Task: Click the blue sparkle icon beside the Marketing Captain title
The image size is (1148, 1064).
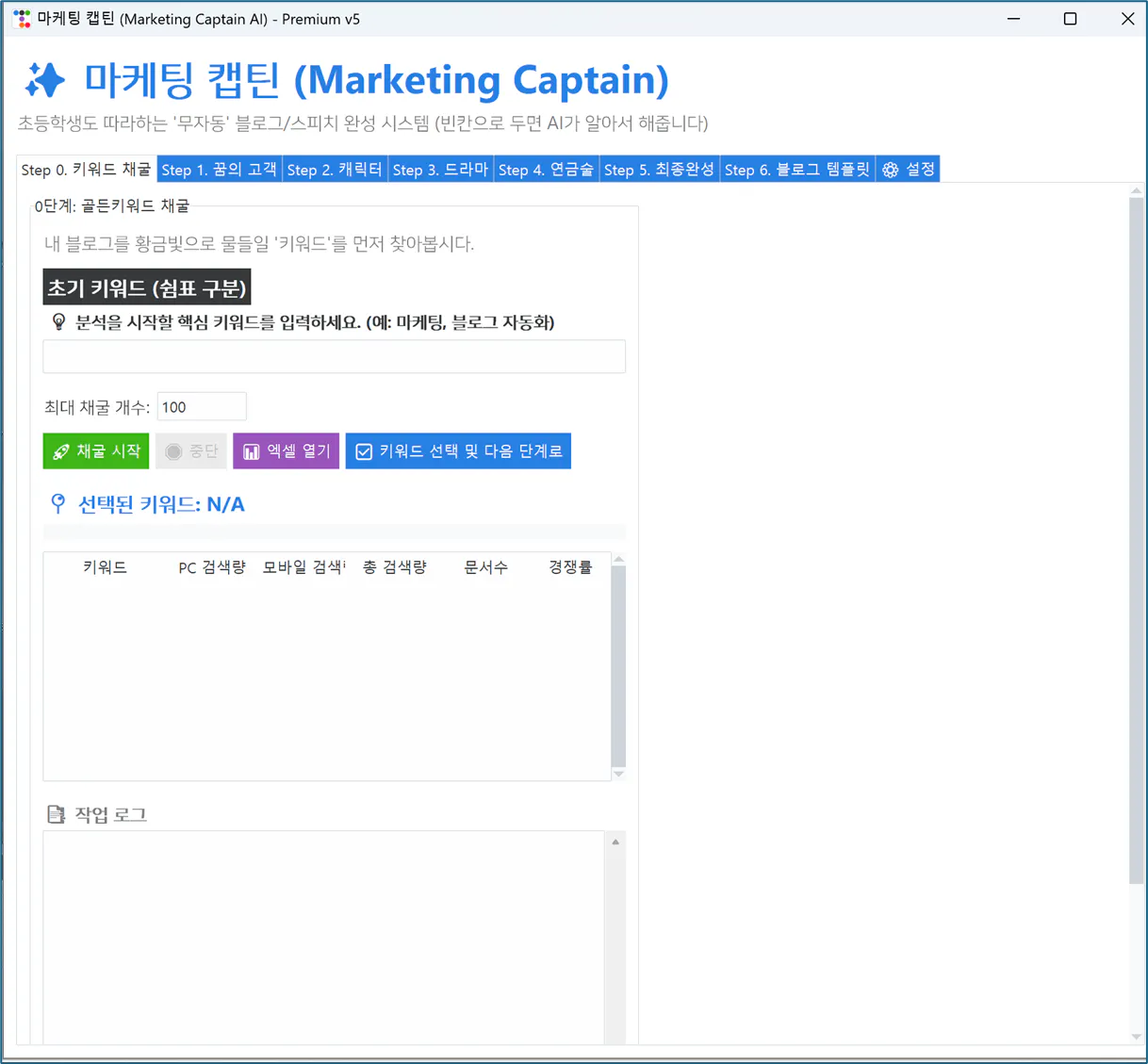Action: pos(46,80)
